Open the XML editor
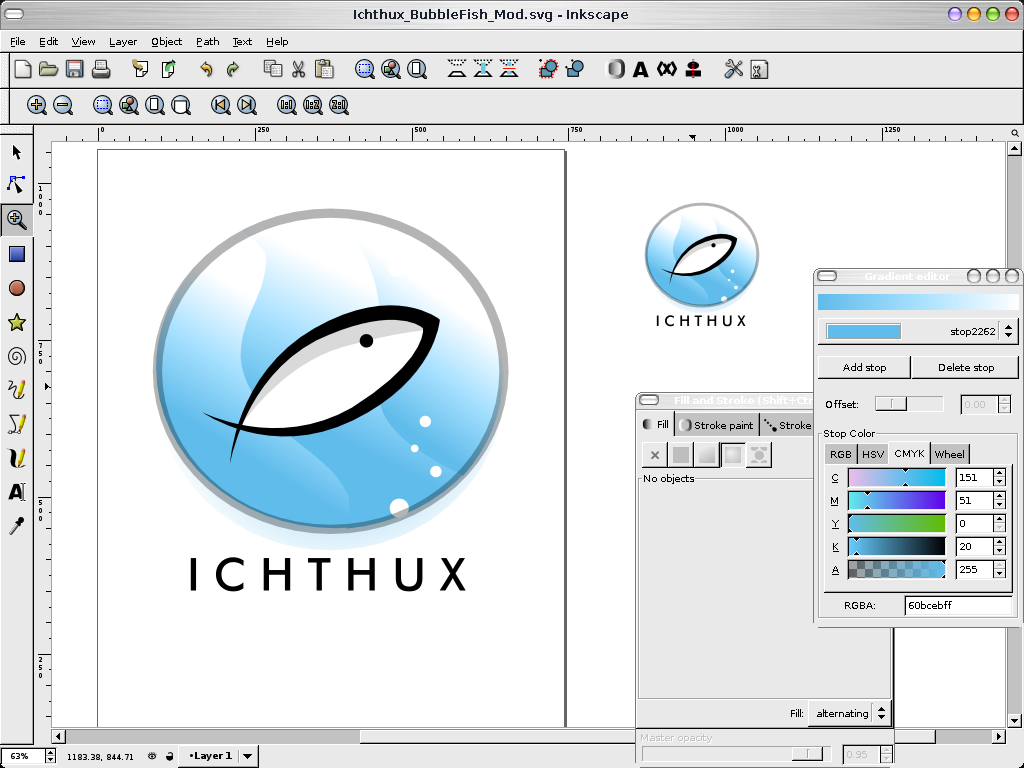Viewport: 1024px width, 768px height. (x=667, y=69)
